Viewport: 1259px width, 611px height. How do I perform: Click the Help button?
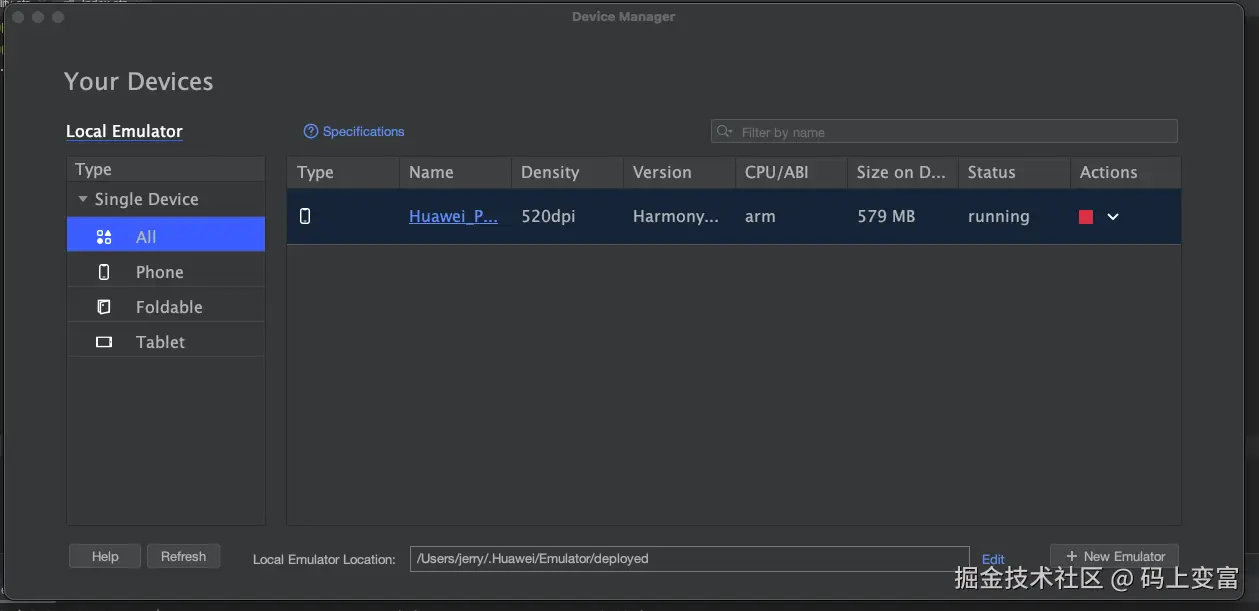click(105, 557)
